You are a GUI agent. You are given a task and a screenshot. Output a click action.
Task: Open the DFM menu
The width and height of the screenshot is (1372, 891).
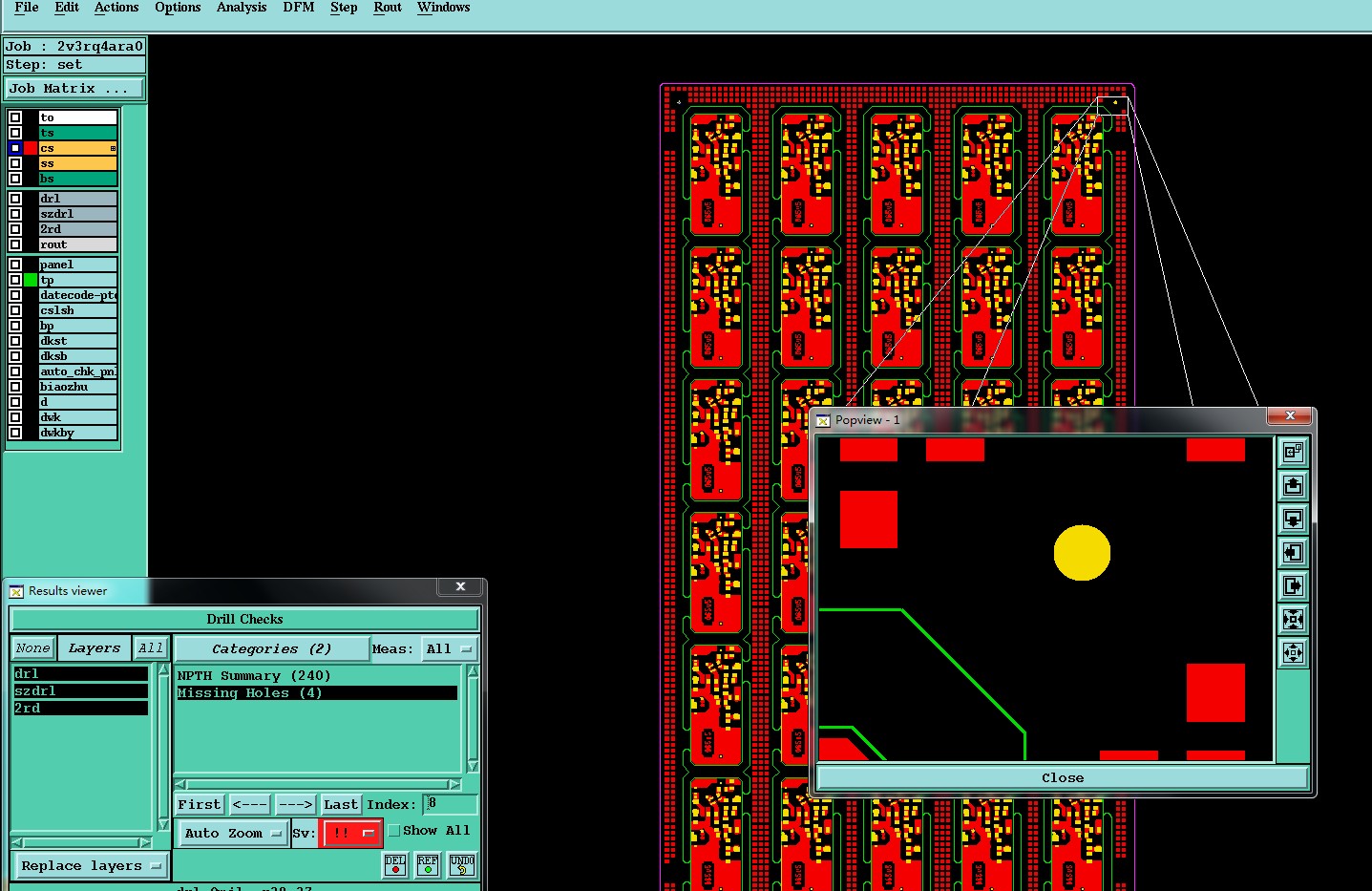(299, 8)
